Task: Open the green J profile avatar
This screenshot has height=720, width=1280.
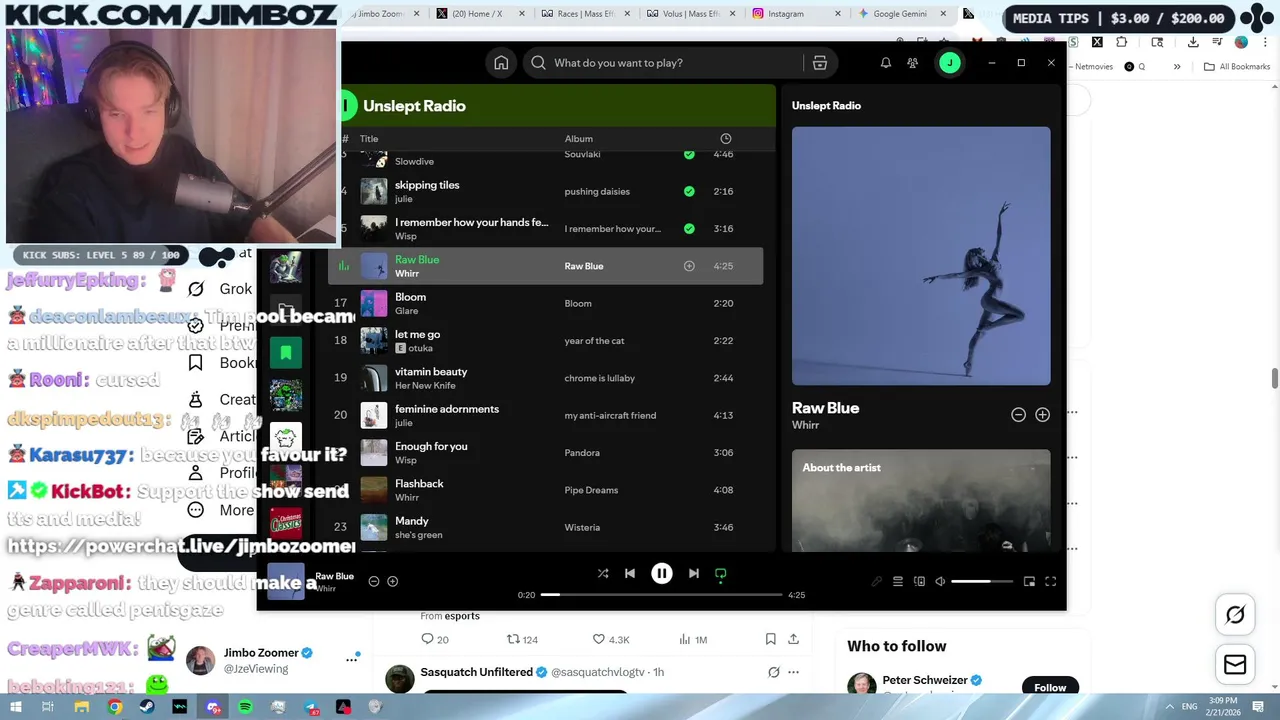Action: [949, 63]
